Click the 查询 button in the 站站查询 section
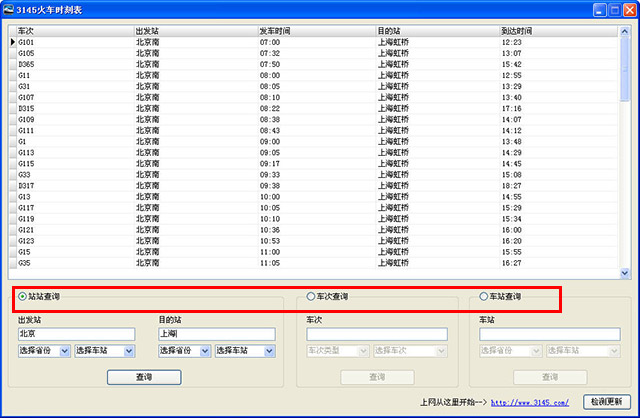Screen dimensions: 640x418 click(x=144, y=377)
